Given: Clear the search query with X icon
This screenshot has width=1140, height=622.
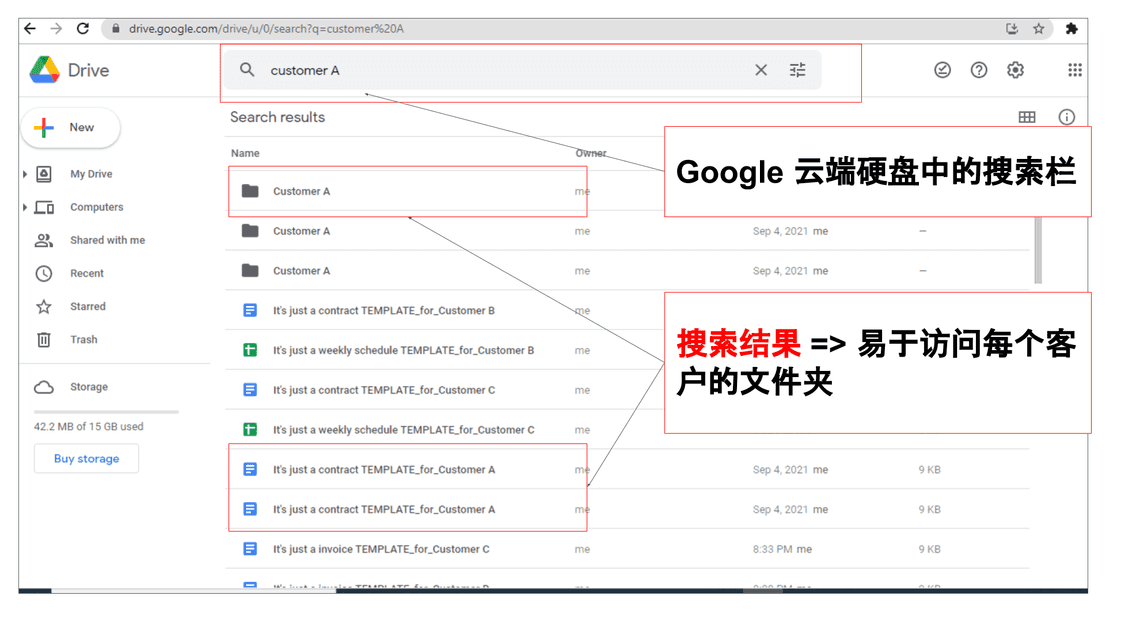Looking at the screenshot, I should coord(761,70).
